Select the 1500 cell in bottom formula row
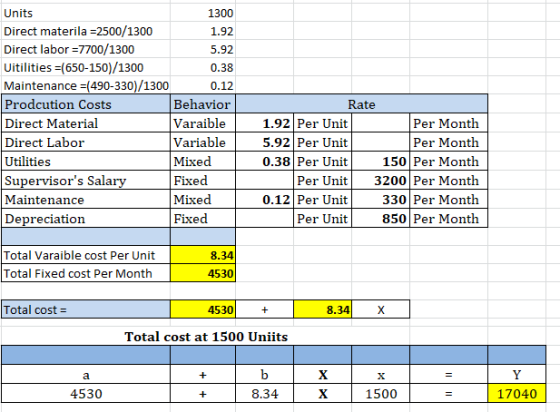 coord(380,393)
